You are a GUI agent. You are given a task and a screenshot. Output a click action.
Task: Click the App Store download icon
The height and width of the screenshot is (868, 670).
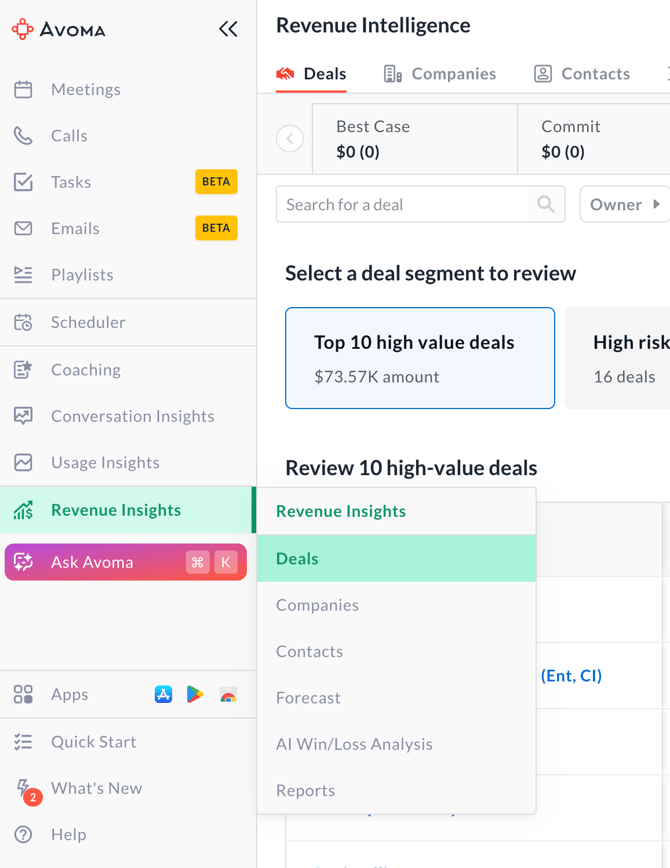point(163,694)
